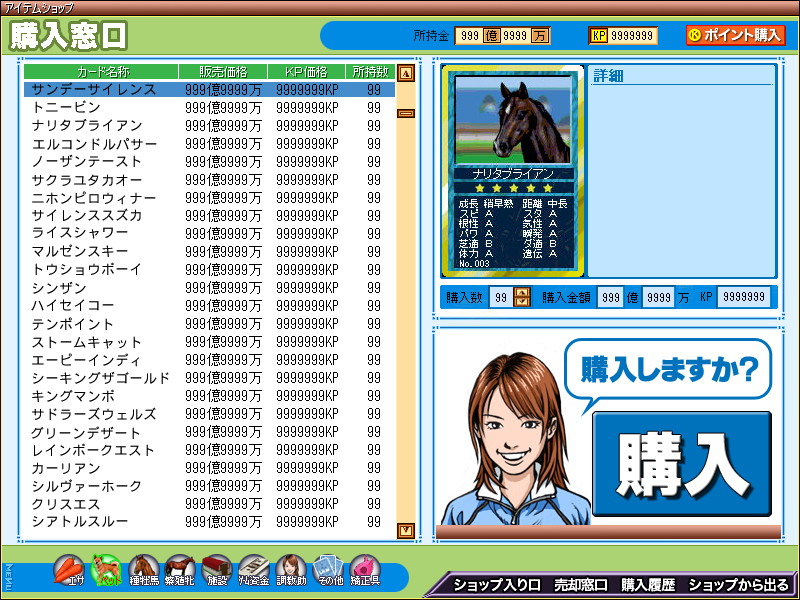
Task: Open the 繁殖牝 broodmare category
Action: 180,571
